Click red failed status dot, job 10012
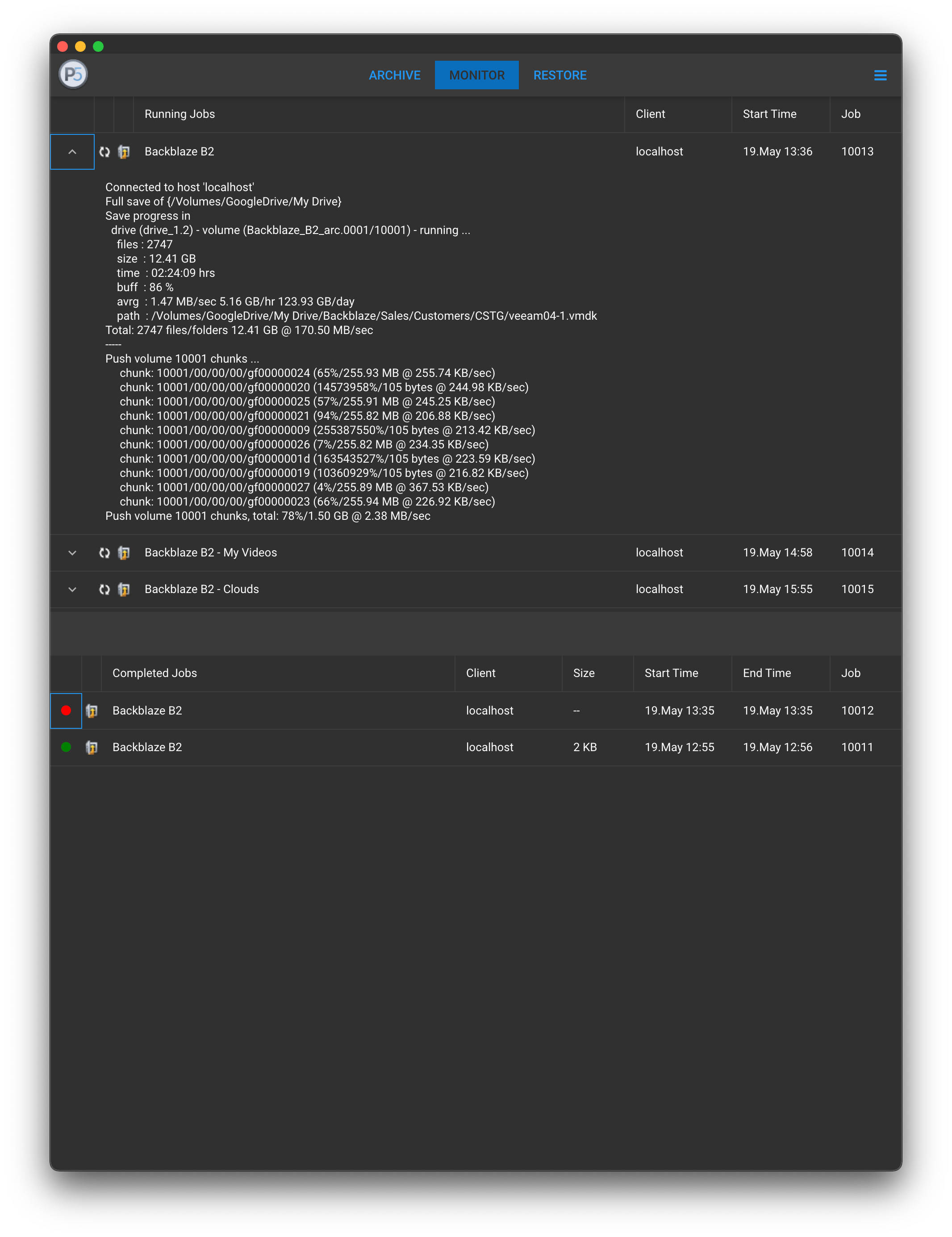Image resolution: width=952 pixels, height=1237 pixels. (66, 710)
